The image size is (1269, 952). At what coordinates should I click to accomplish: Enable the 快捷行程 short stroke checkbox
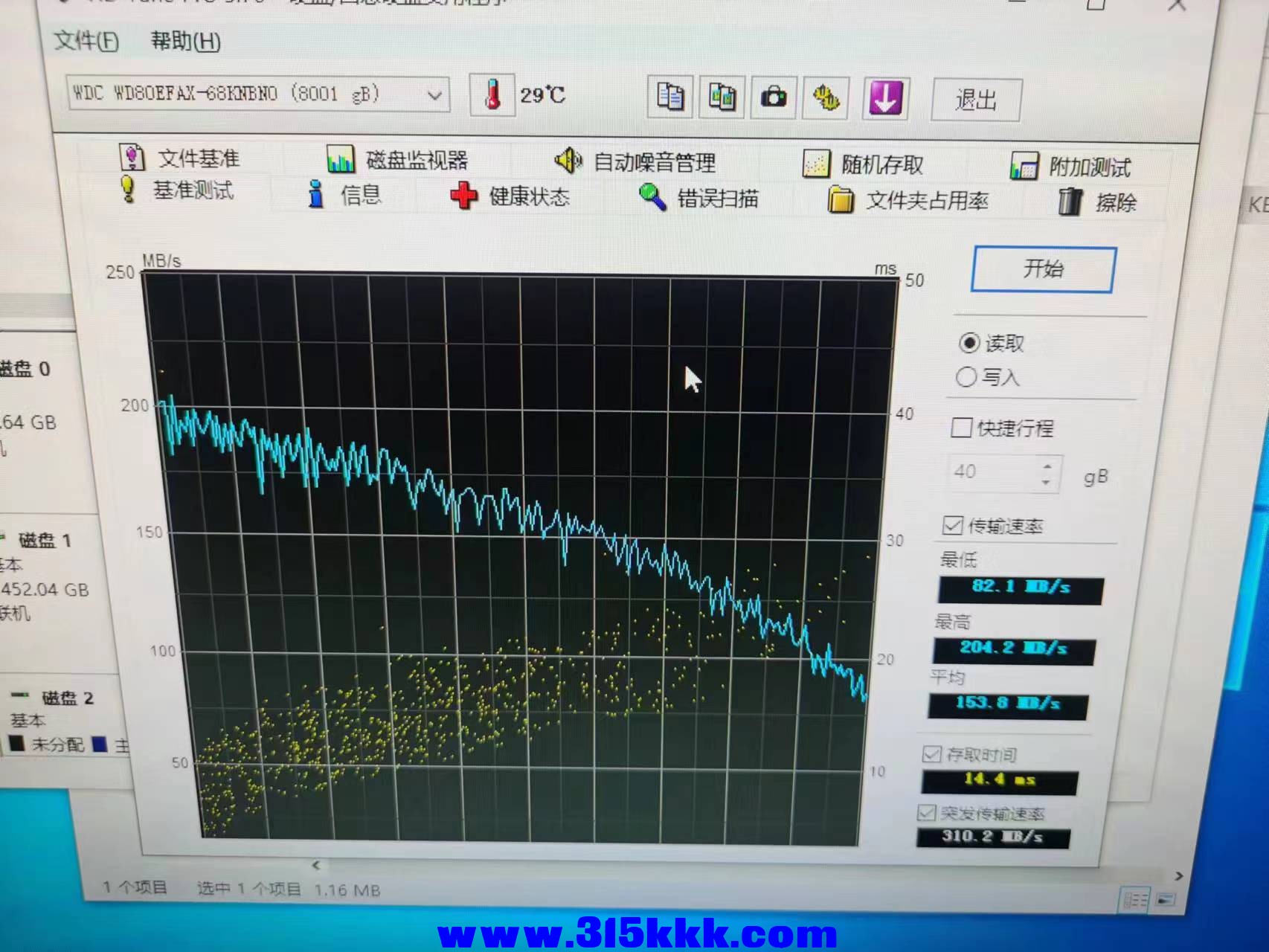(x=961, y=428)
